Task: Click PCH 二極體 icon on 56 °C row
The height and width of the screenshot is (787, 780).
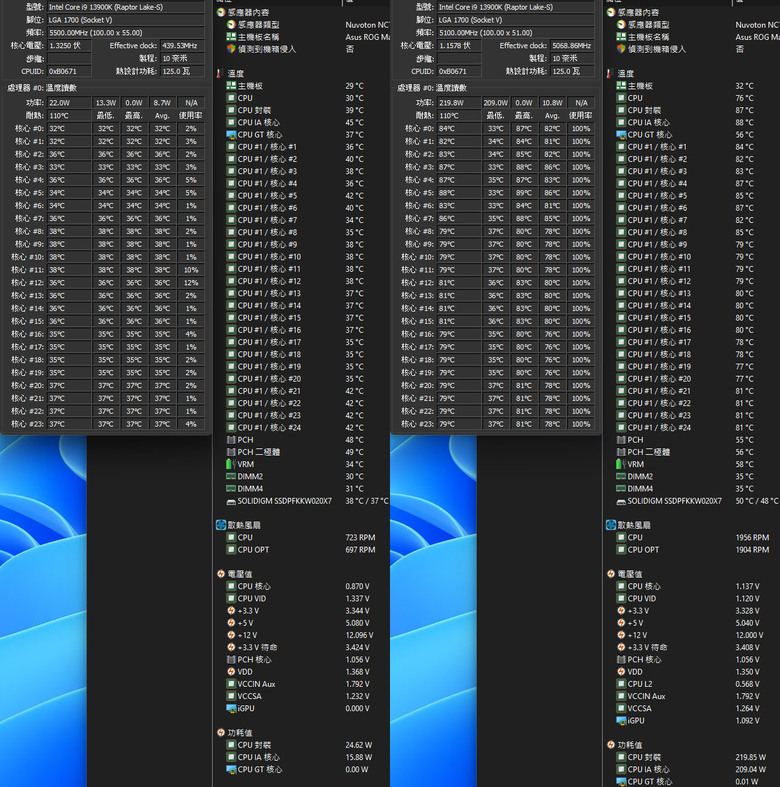Action: point(621,452)
